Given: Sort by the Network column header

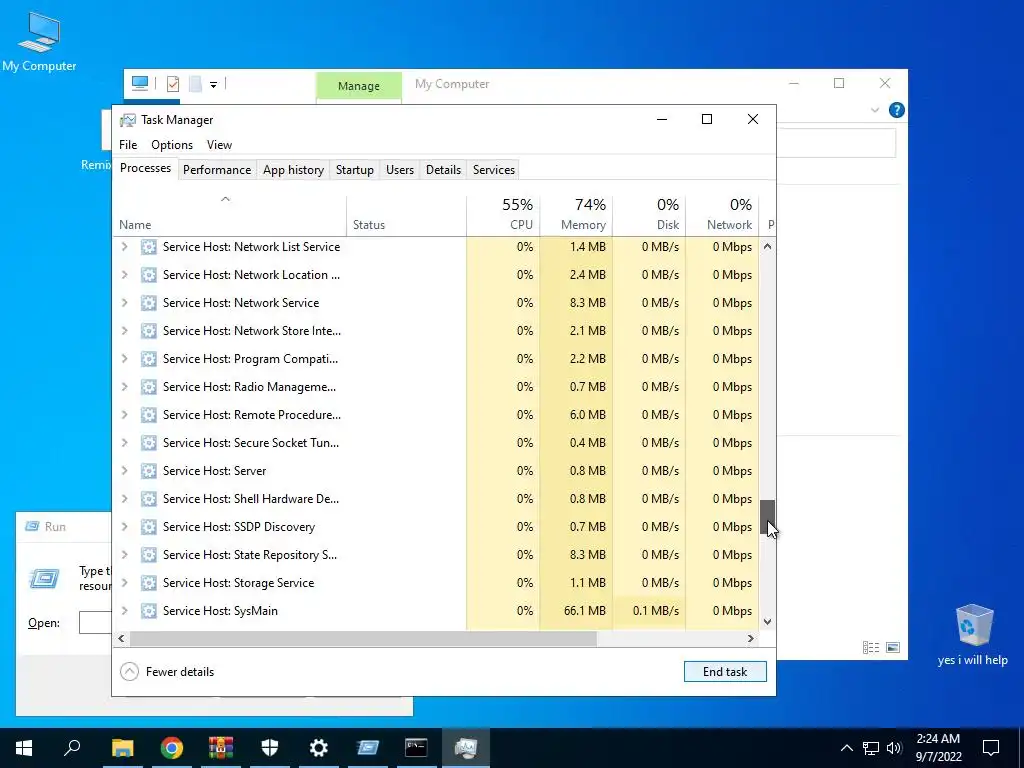Looking at the screenshot, I should (722, 215).
